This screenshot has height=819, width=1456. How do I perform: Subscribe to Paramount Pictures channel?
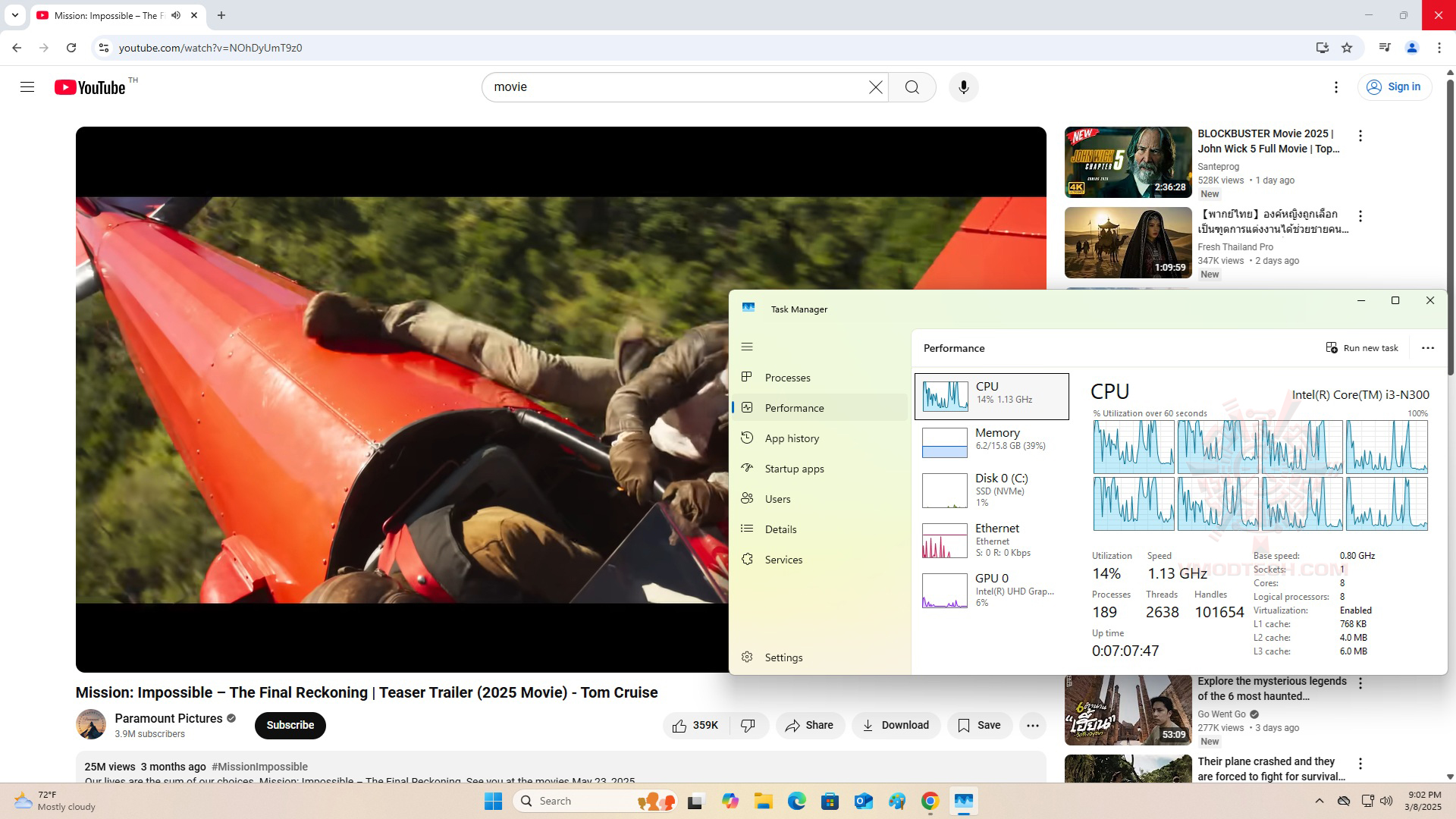pos(290,726)
